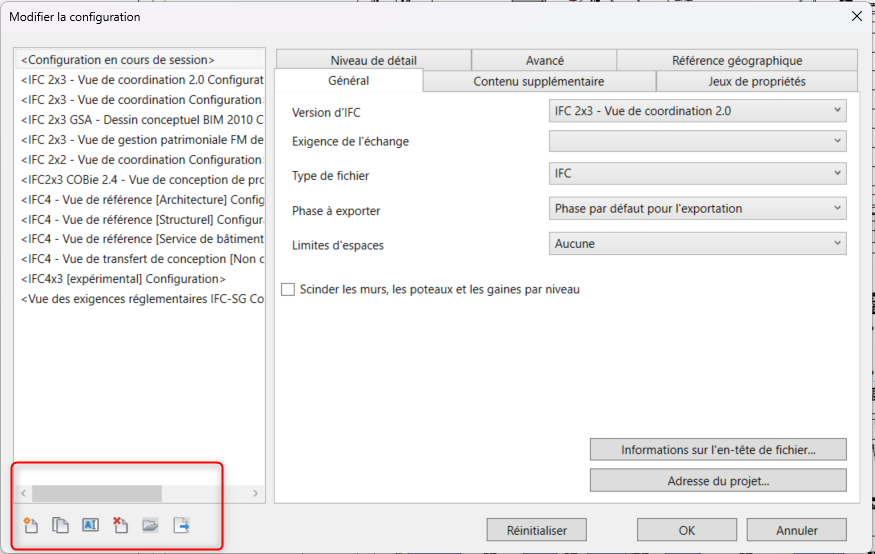
Task: Click 'Informations sur l'en-tête de fichier...' button
Action: pos(718,450)
